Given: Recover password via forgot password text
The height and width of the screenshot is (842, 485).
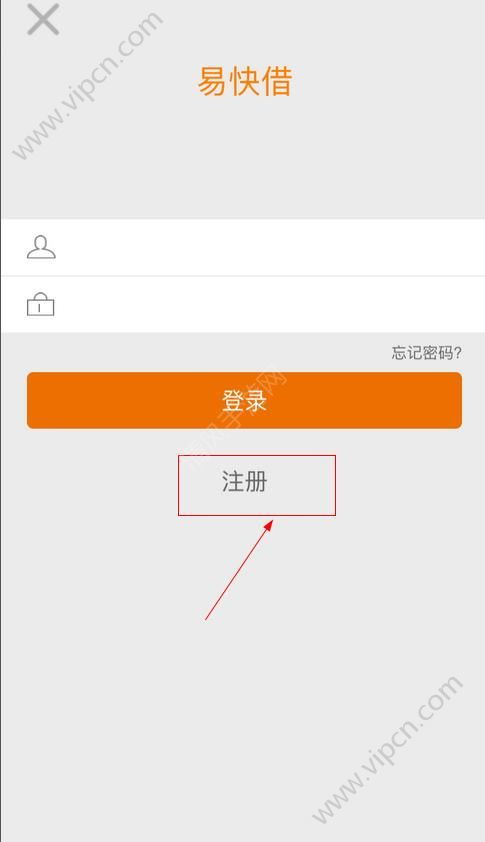Looking at the screenshot, I should point(426,353).
